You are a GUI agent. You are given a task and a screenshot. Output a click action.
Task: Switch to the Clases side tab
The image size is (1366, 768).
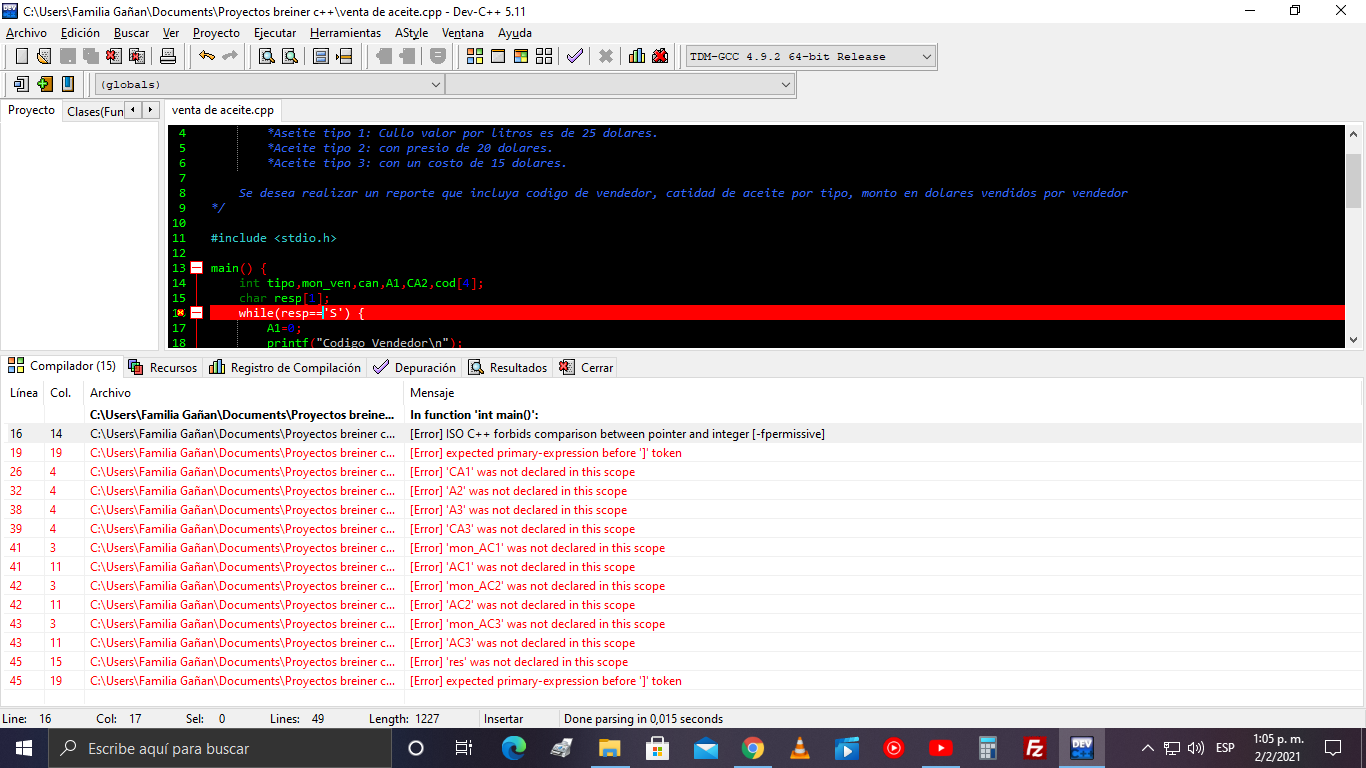tap(95, 112)
